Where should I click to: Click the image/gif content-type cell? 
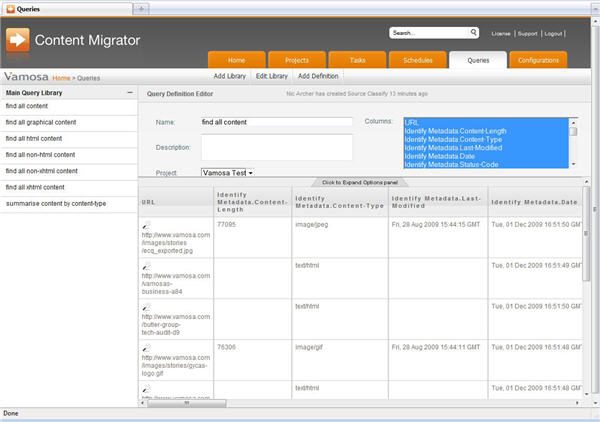click(340, 360)
